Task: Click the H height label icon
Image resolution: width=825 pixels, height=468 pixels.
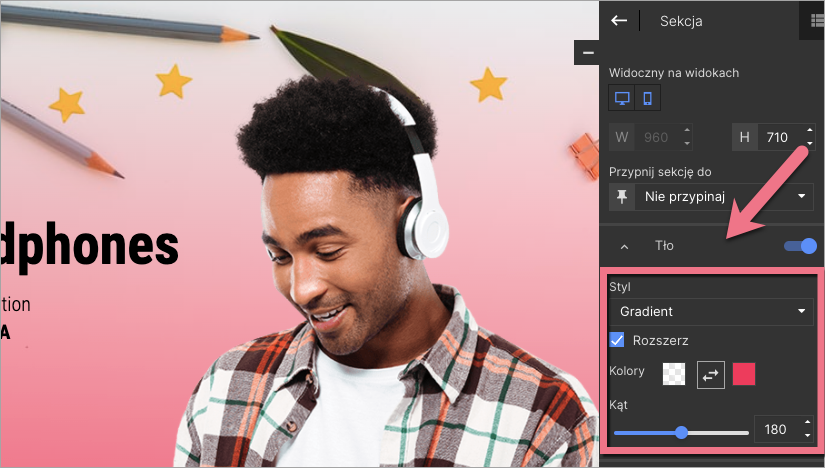Action: pos(744,137)
